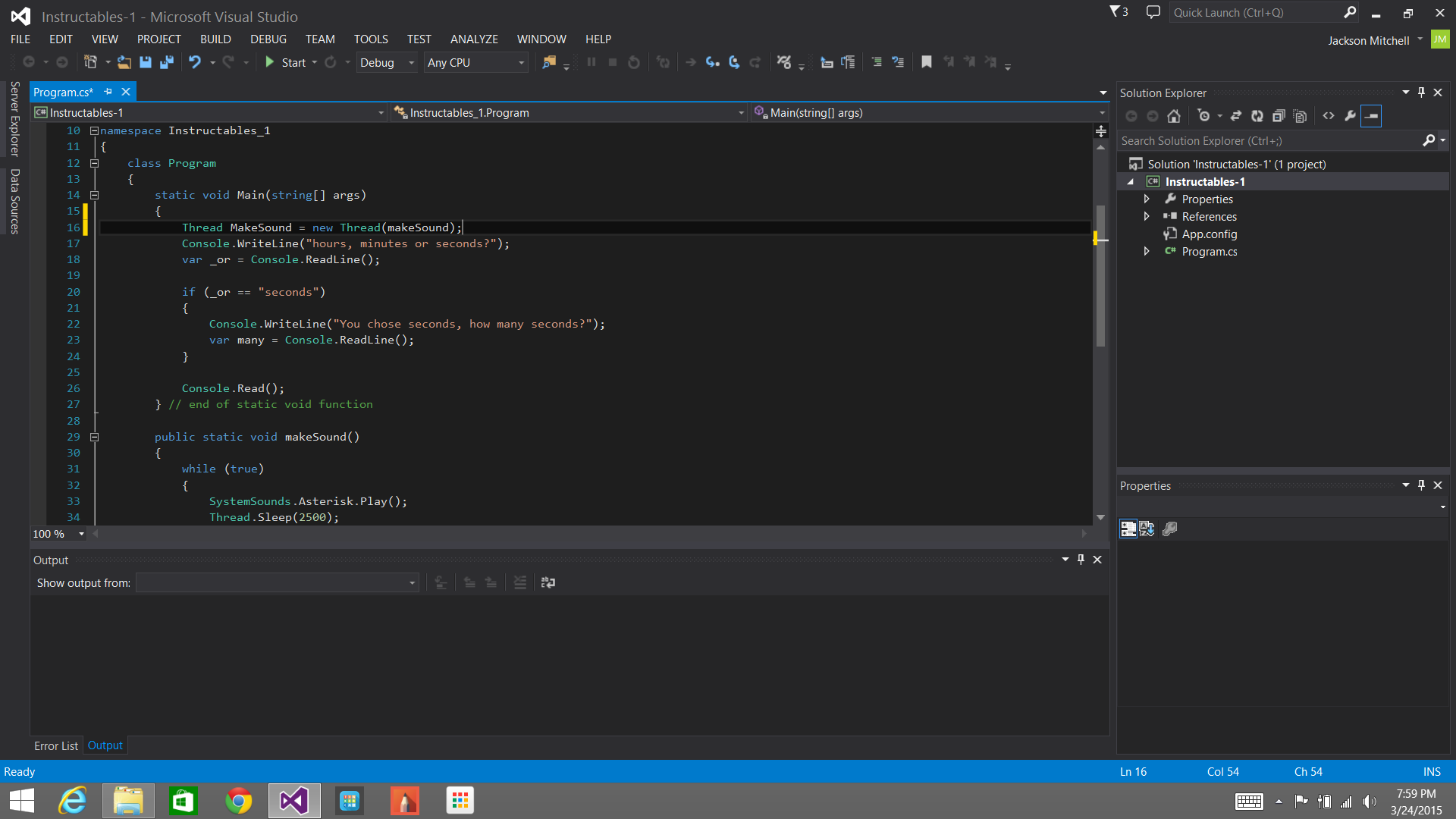This screenshot has height=819, width=1456.
Task: Expand Program.cs node in Solution Explorer
Action: tap(1147, 251)
